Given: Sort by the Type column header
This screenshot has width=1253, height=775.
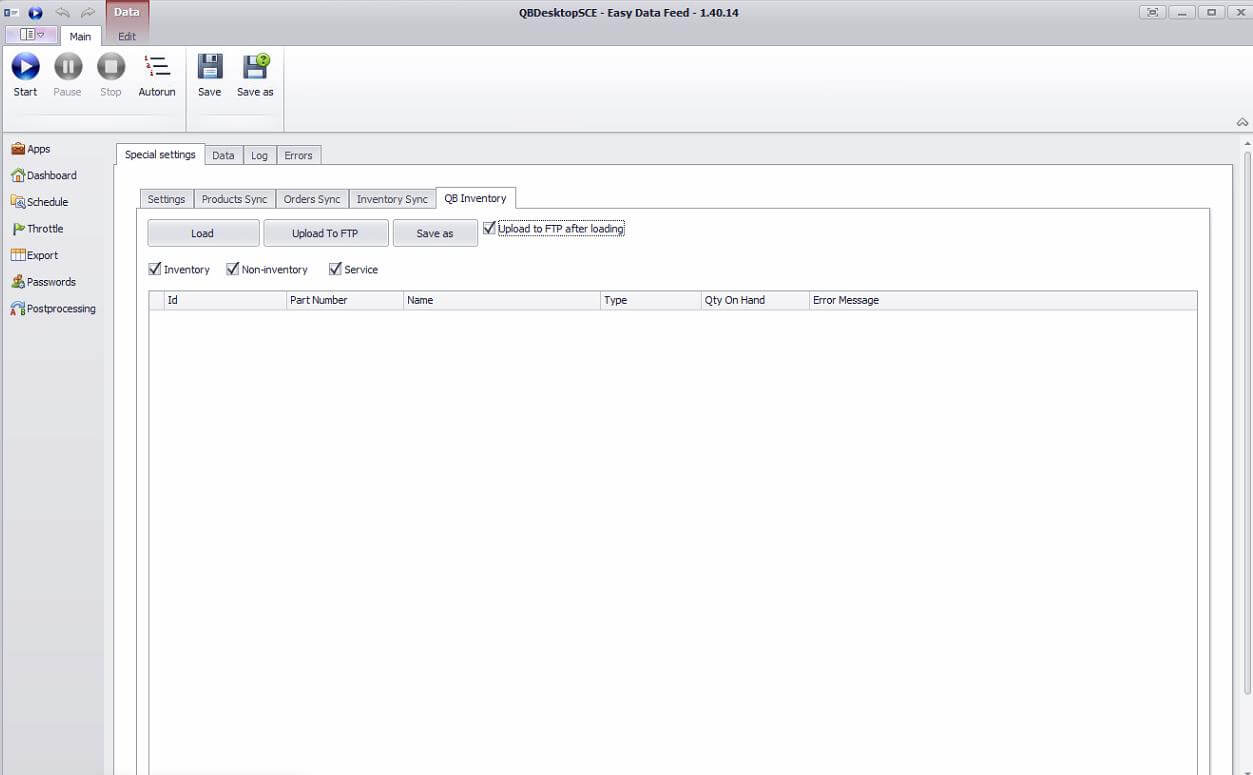Looking at the screenshot, I should 651,300.
